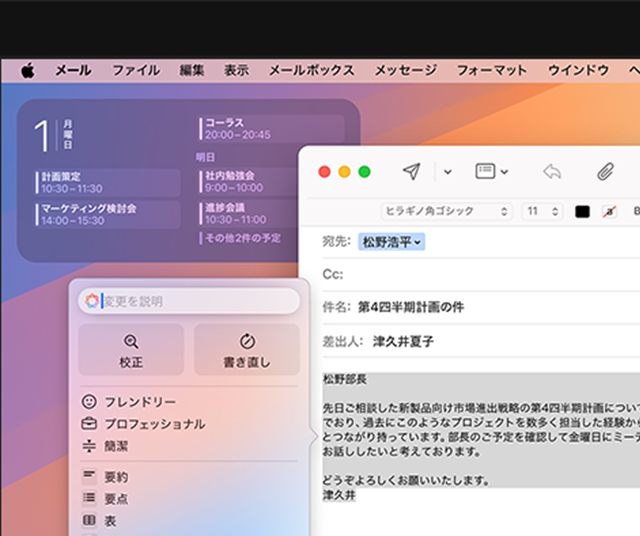Open the ヒラギノ角ゴシック font dropdown
Image resolution: width=640 pixels, height=536 pixels.
coord(446,211)
